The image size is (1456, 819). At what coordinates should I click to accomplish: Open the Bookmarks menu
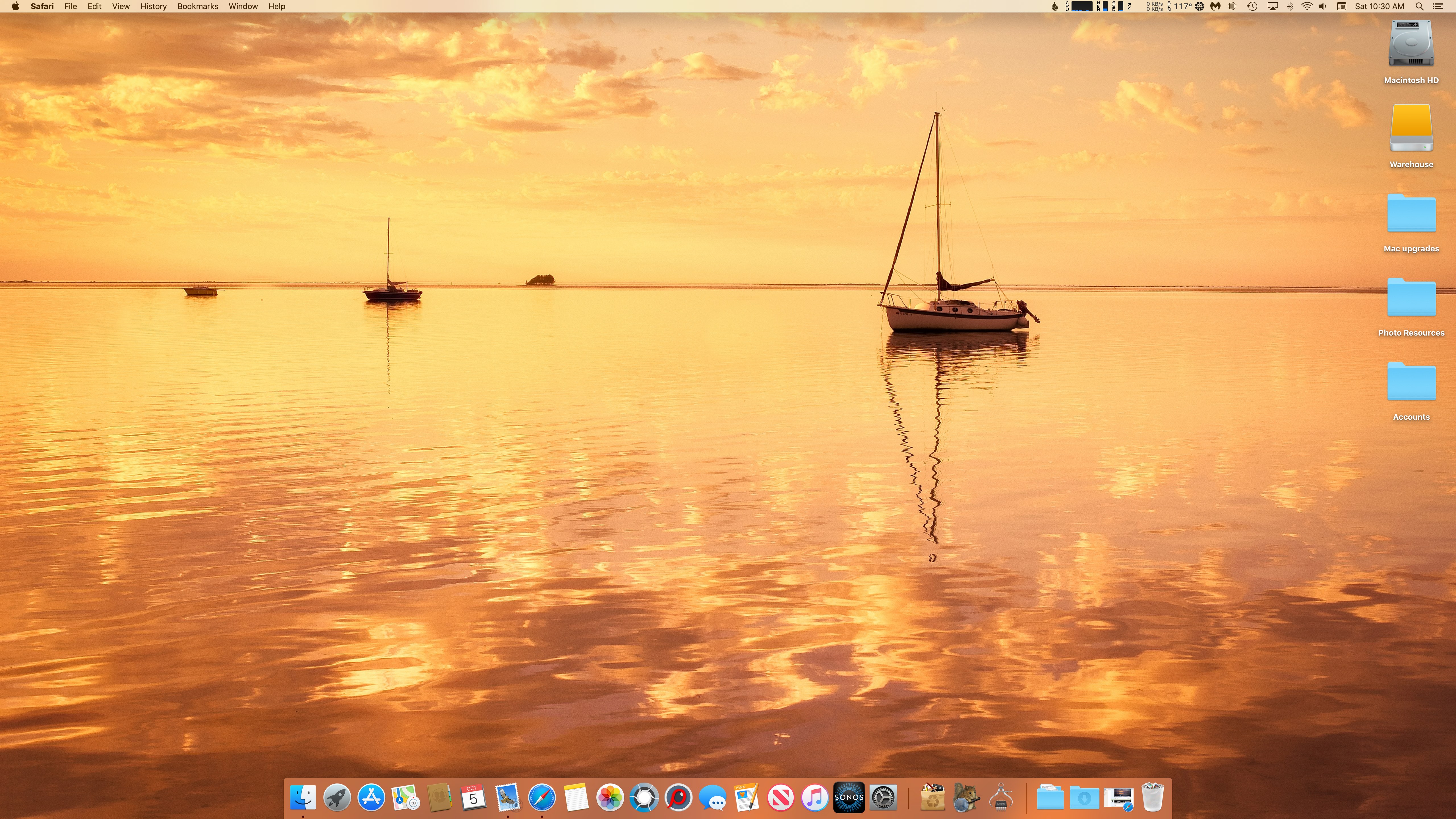pyautogui.click(x=197, y=6)
